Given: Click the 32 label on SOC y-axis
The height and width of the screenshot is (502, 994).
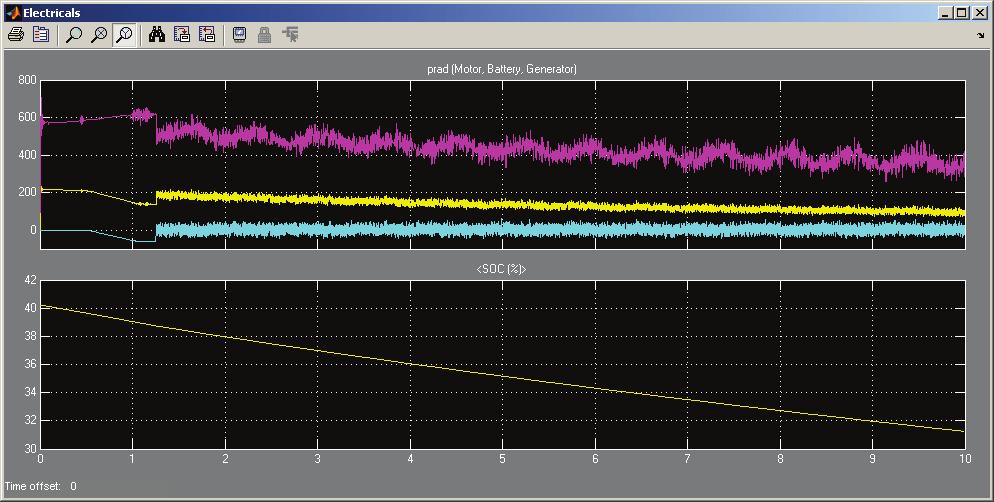Looking at the screenshot, I should pyautogui.click(x=30, y=421).
